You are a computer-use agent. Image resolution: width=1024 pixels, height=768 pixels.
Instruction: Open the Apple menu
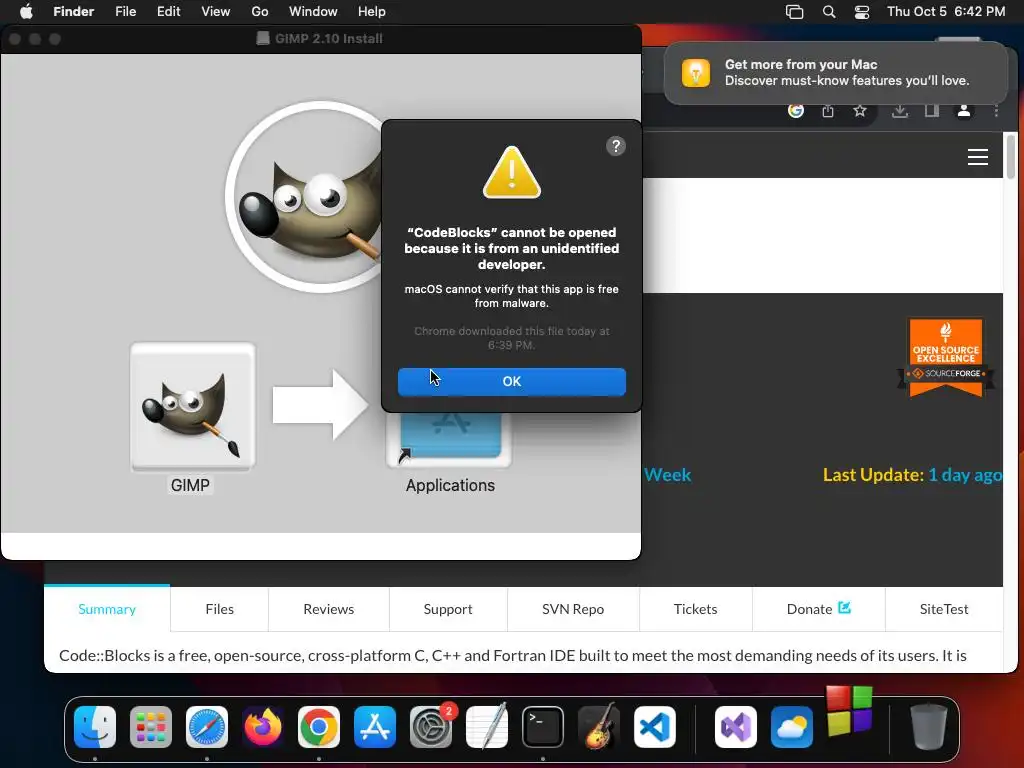[26, 12]
